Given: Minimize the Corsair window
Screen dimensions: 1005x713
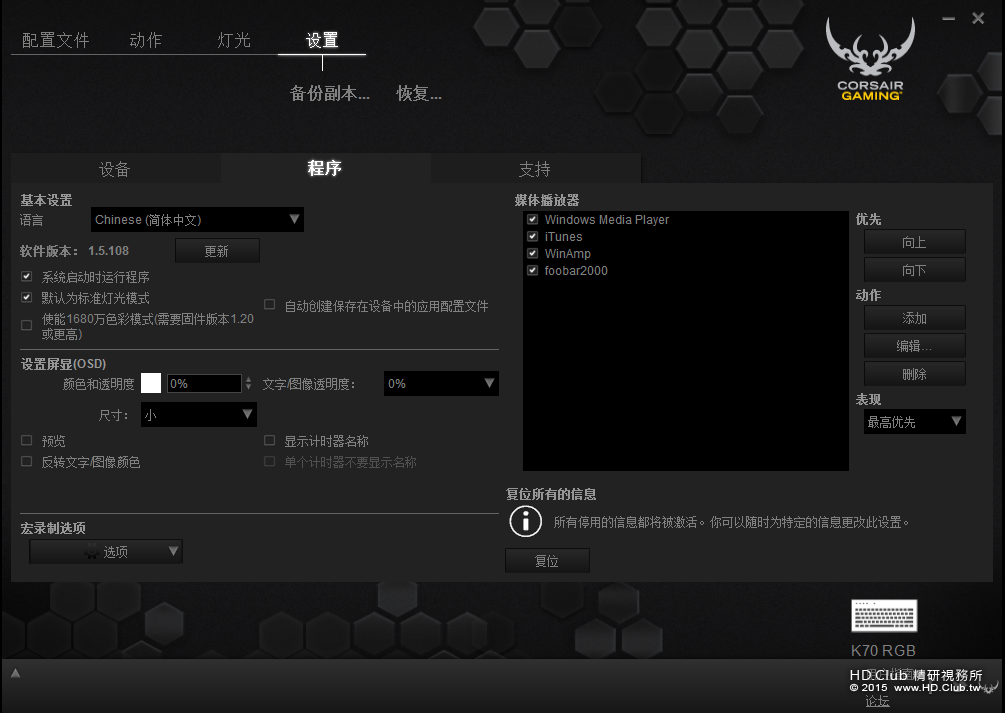Looking at the screenshot, I should click(949, 19).
